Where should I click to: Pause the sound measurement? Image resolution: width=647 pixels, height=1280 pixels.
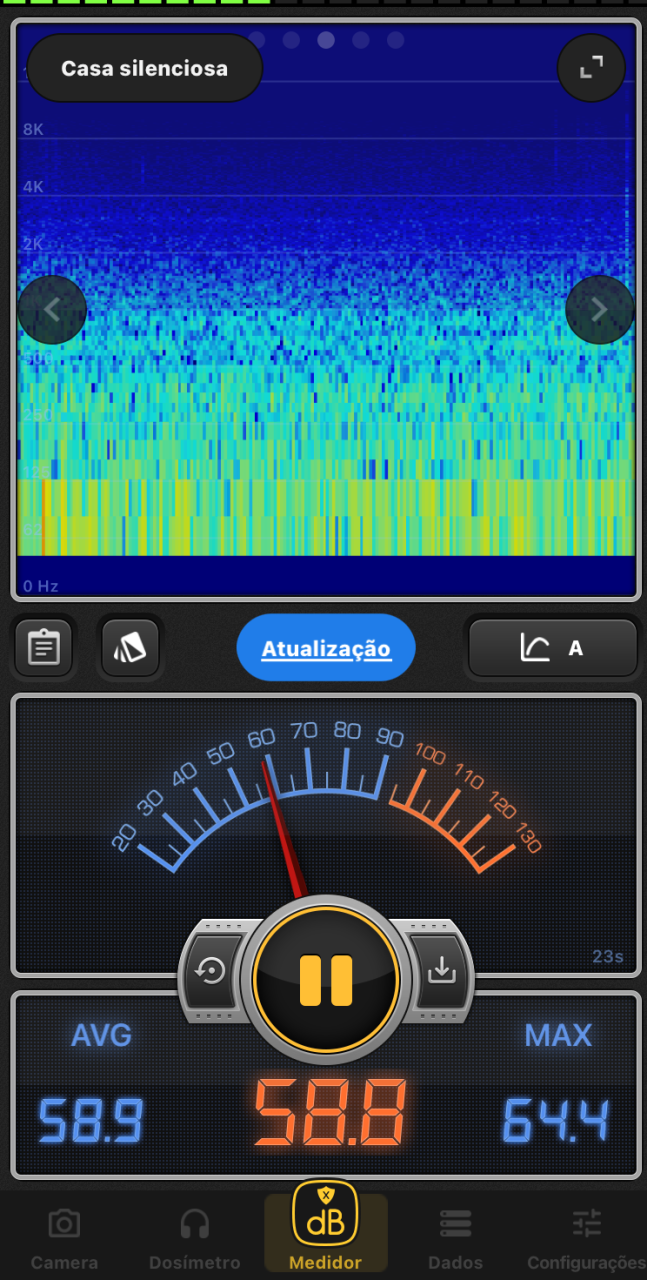[x=326, y=980]
